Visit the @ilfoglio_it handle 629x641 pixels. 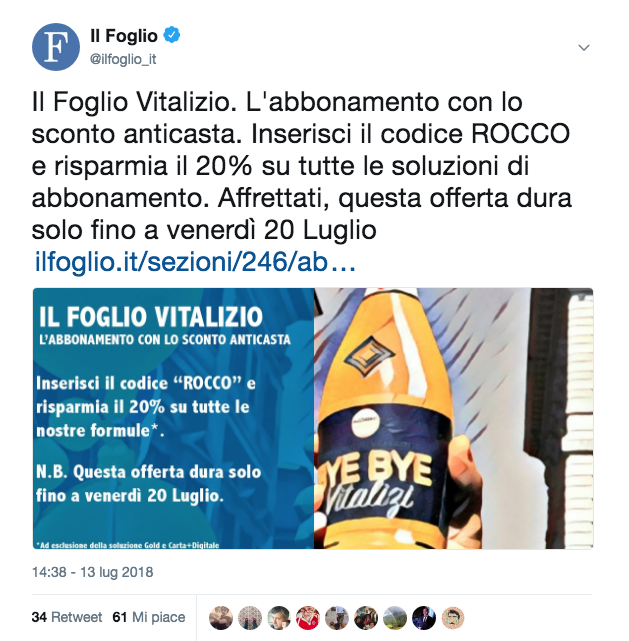[123, 59]
